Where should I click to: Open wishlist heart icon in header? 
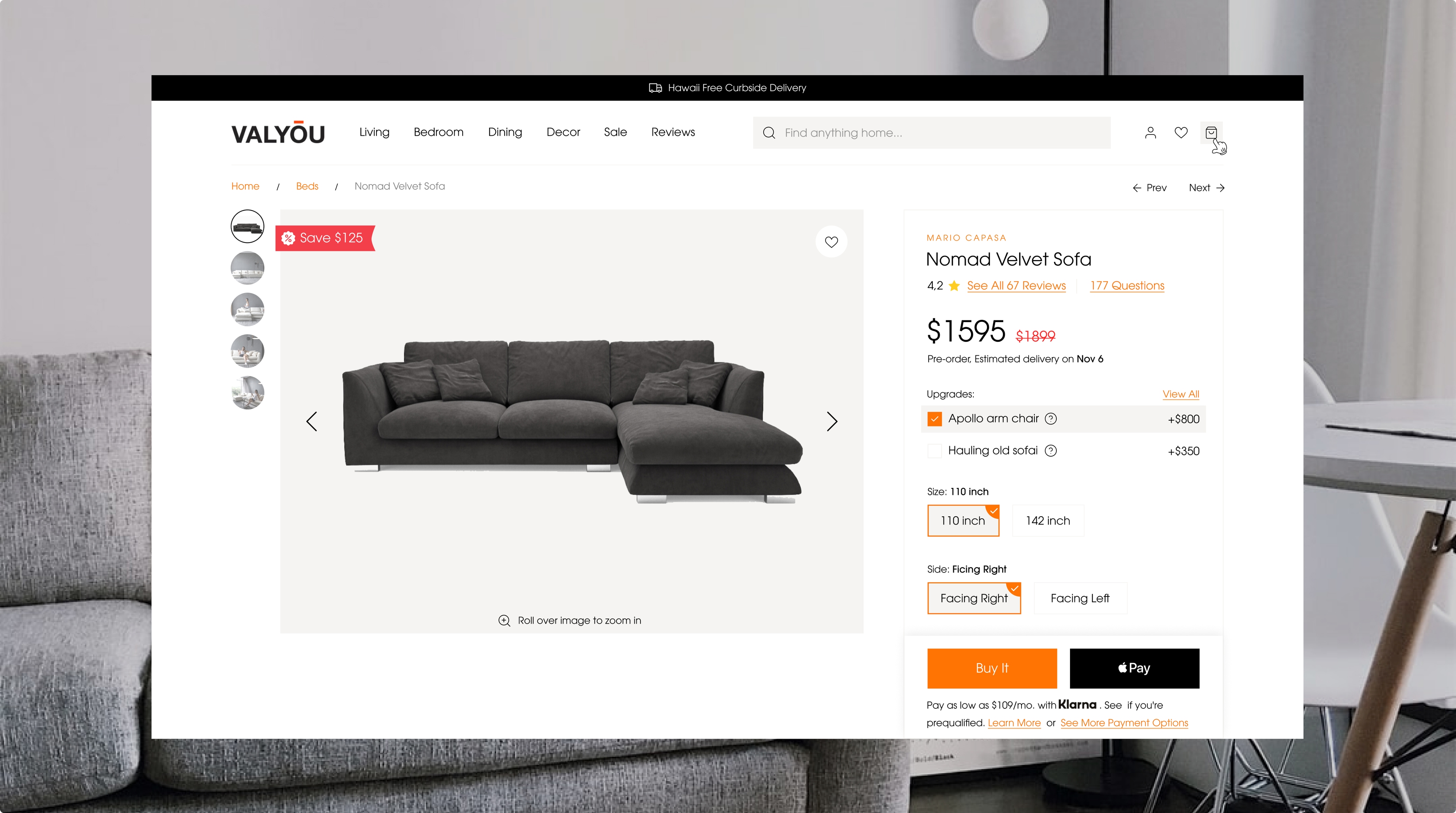coord(1181,133)
